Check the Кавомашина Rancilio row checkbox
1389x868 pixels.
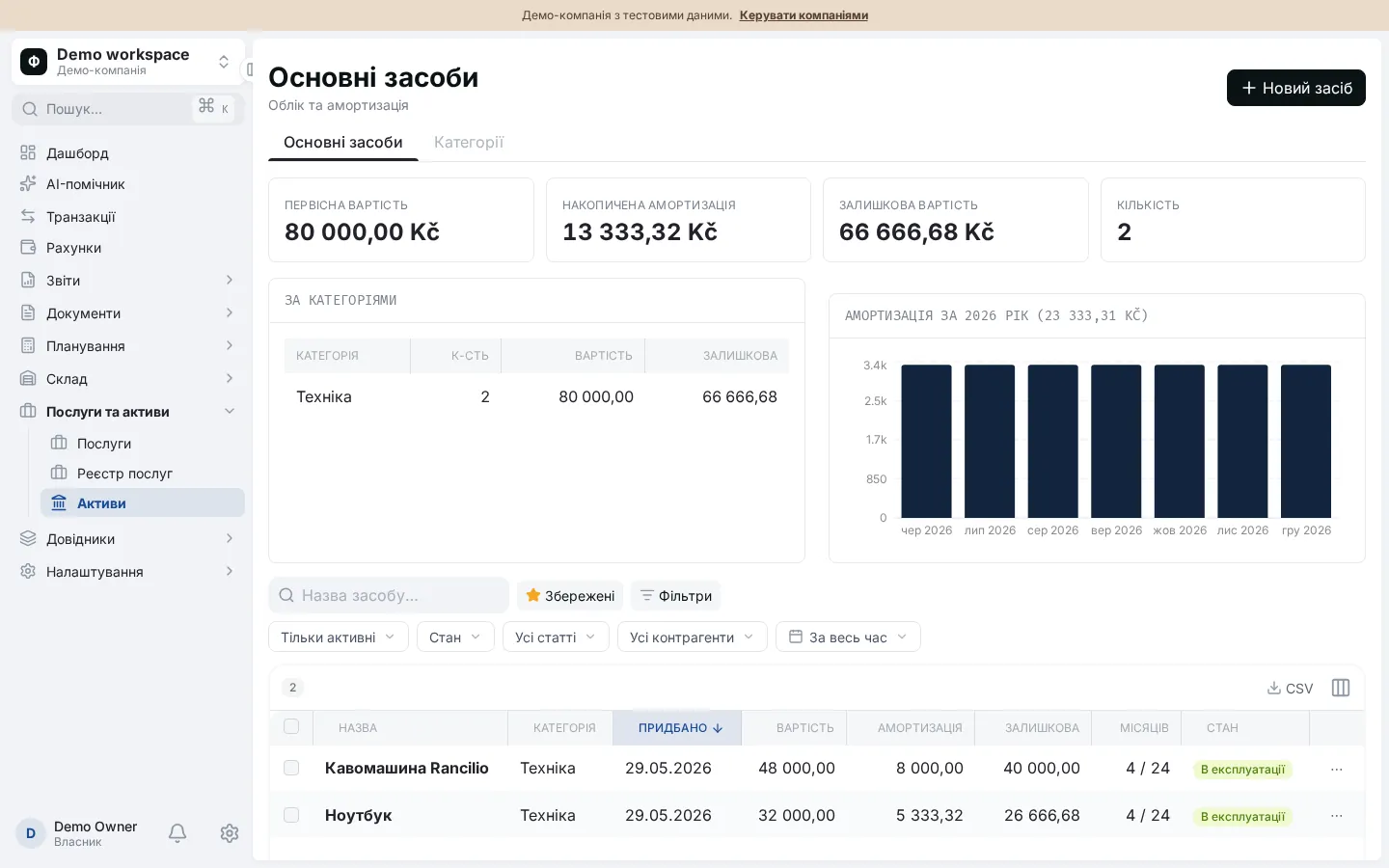pyautogui.click(x=291, y=769)
